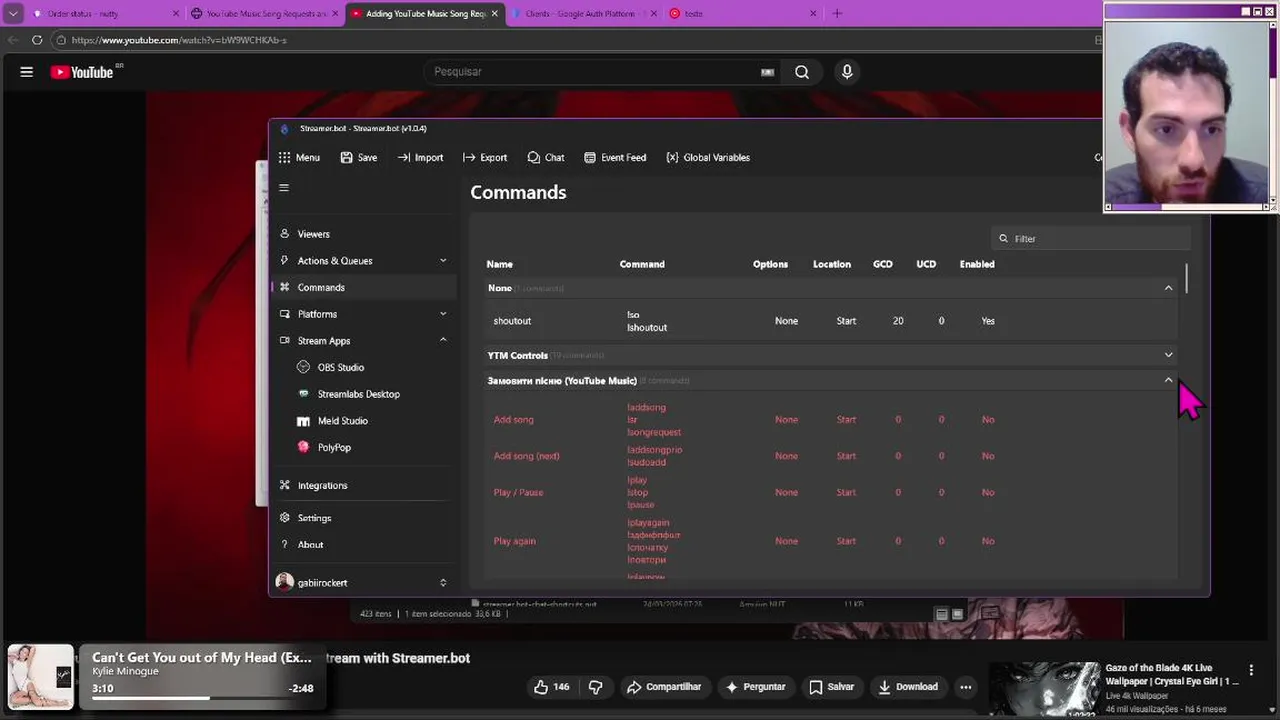The width and height of the screenshot is (1280, 720).
Task: Like the video with the thumbs up
Action: tap(551, 687)
